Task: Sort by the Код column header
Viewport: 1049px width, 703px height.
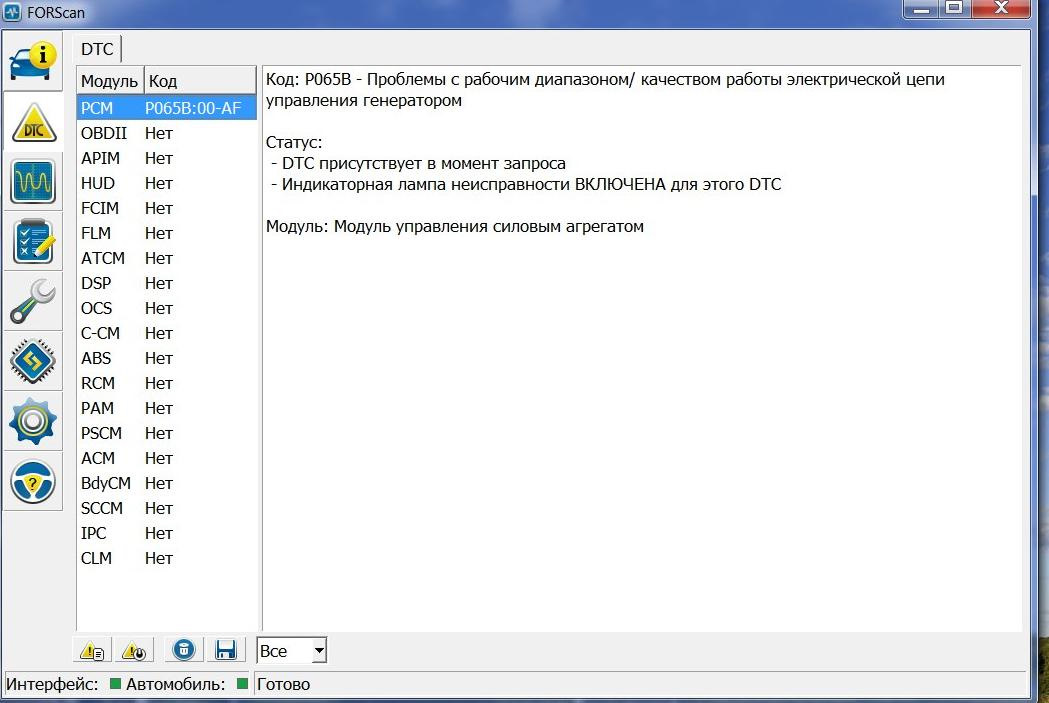Action: click(x=200, y=82)
